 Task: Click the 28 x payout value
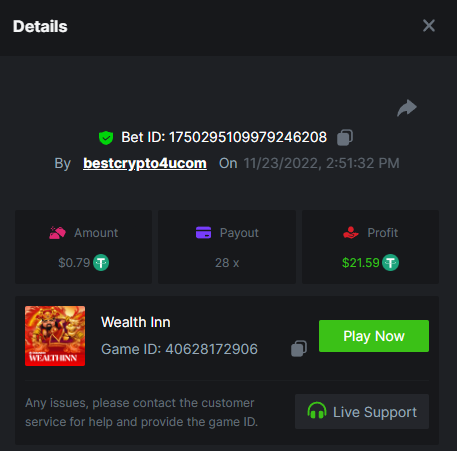point(227,263)
